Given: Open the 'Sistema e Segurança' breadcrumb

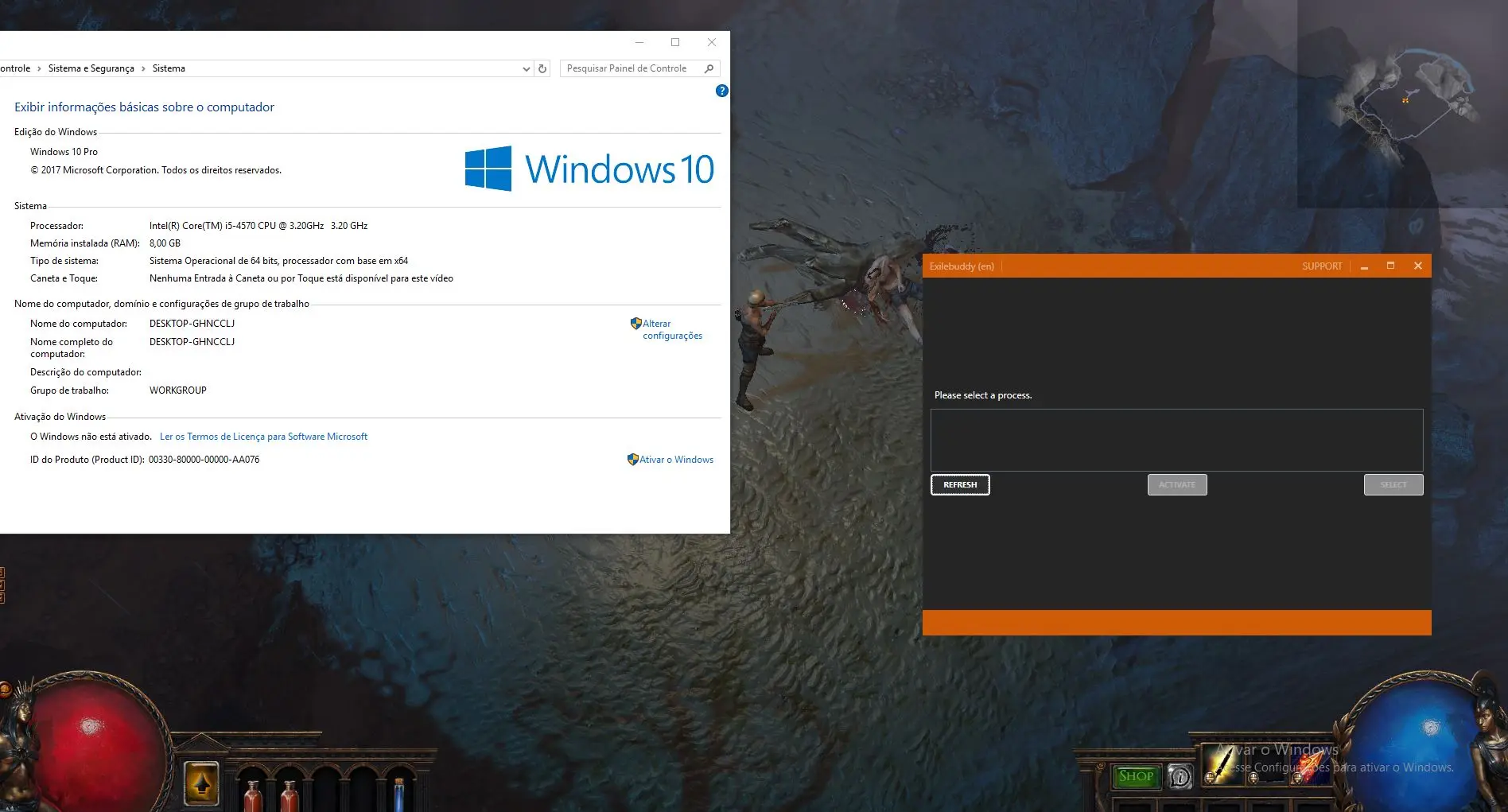Looking at the screenshot, I should [91, 68].
